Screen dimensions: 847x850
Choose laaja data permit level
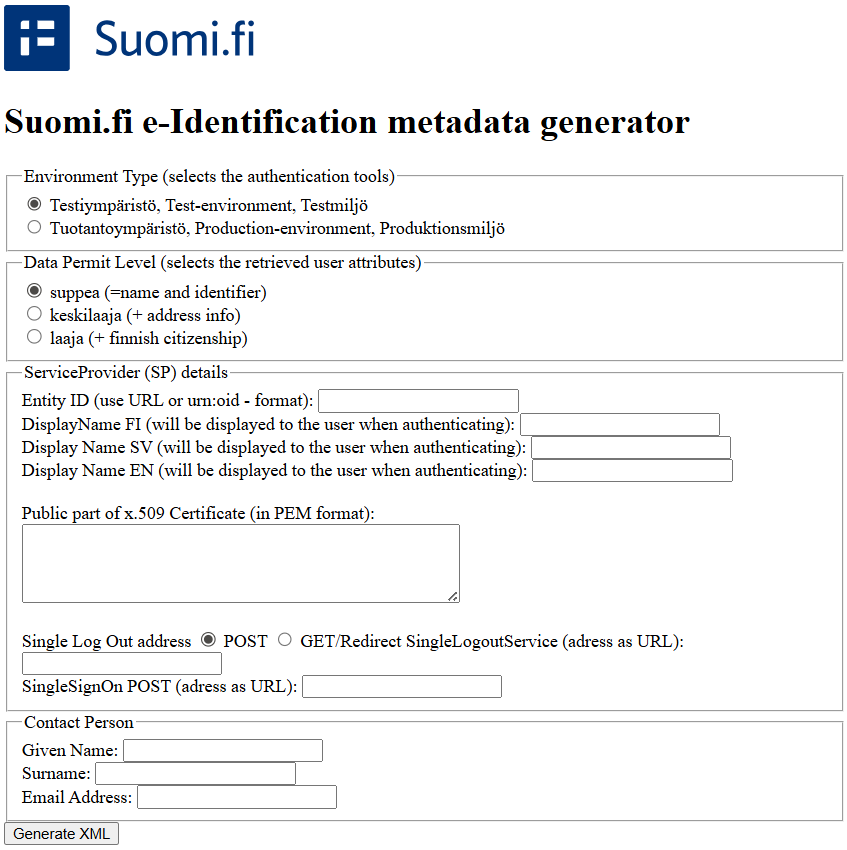click(35, 338)
